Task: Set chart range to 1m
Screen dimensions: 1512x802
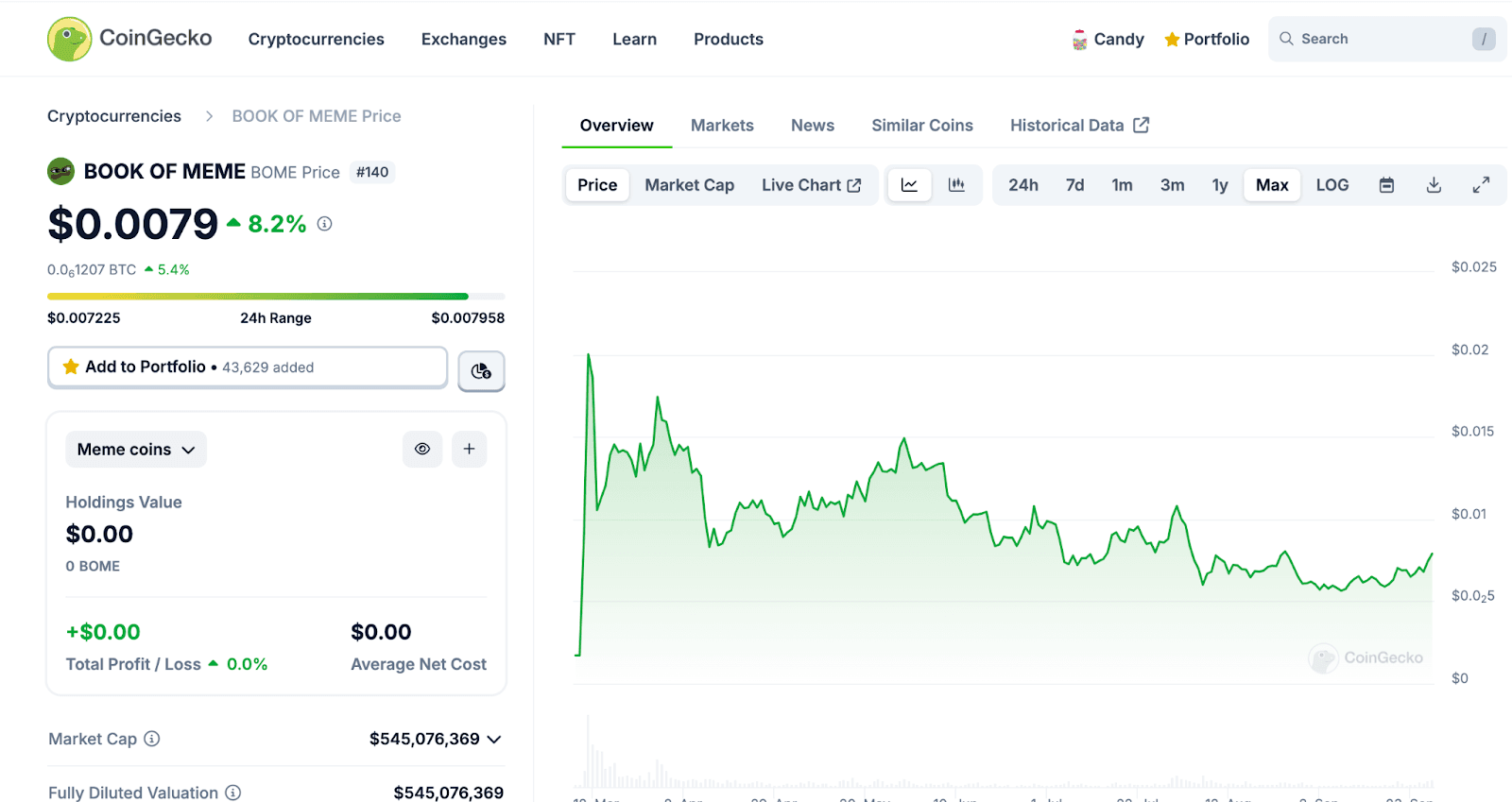Action: coord(1122,185)
